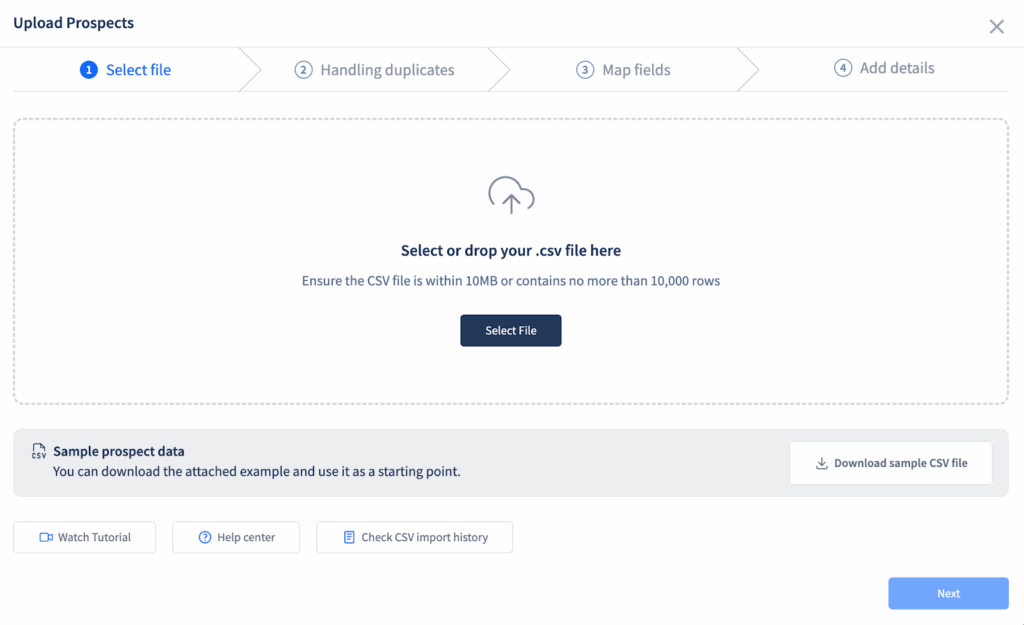Switch to the Map fields step

click(623, 70)
